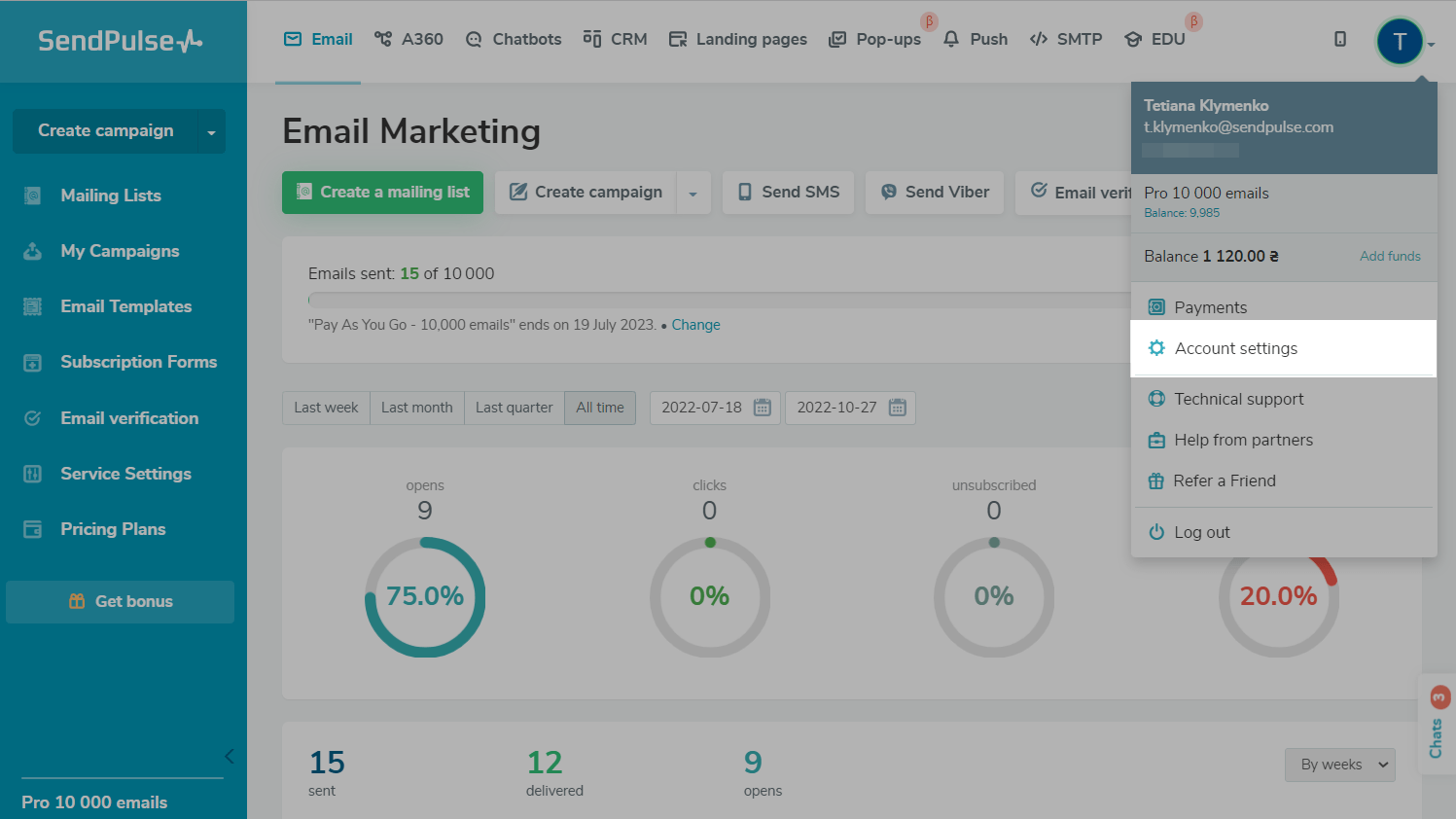This screenshot has height=819, width=1456.
Task: Open the Chats side widget
Action: coord(1436,727)
